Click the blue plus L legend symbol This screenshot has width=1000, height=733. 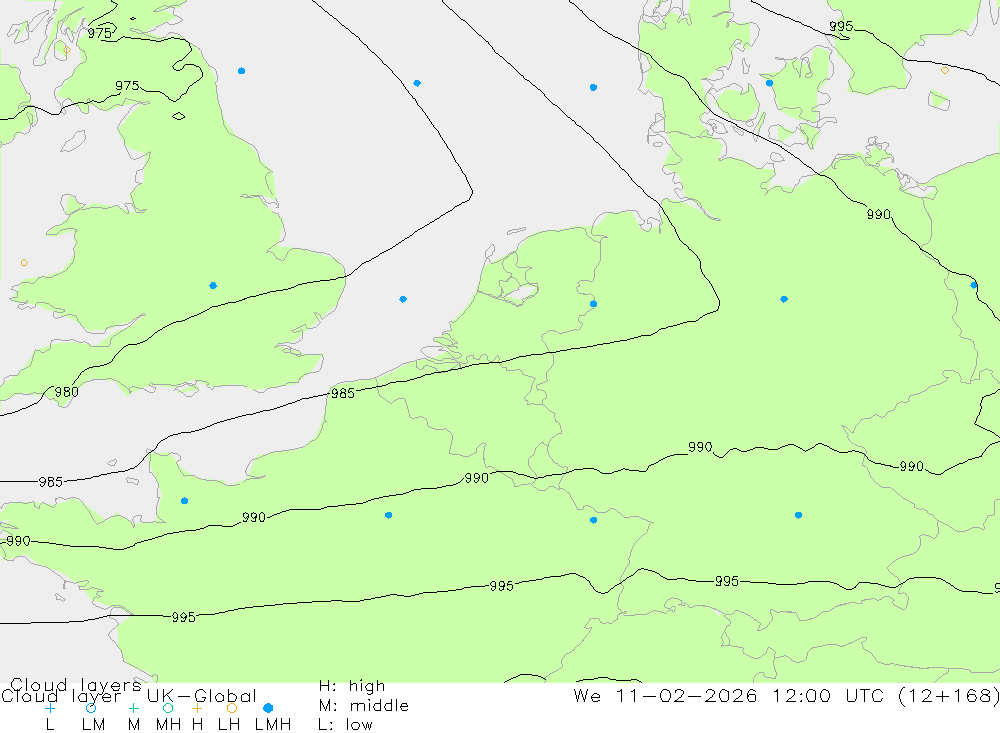50,708
